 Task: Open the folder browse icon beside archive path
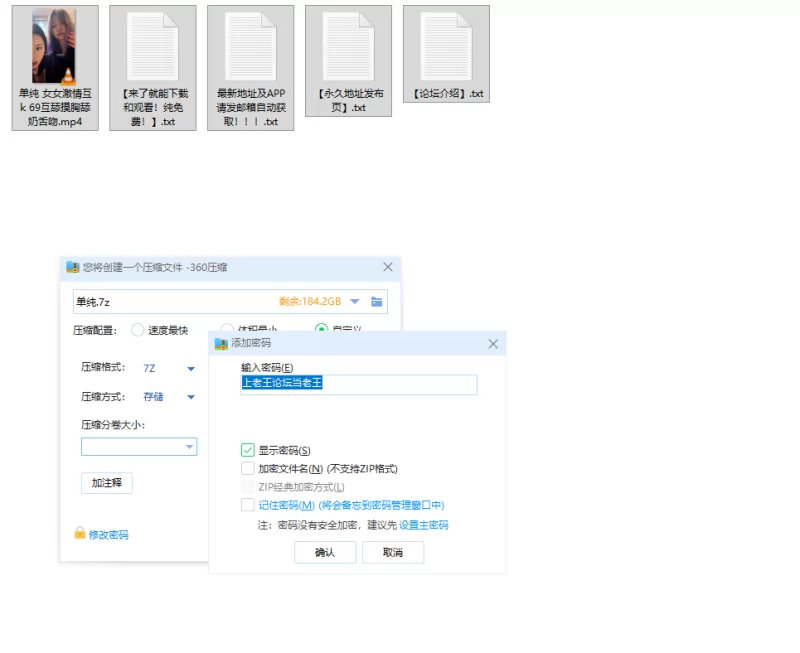(x=377, y=302)
